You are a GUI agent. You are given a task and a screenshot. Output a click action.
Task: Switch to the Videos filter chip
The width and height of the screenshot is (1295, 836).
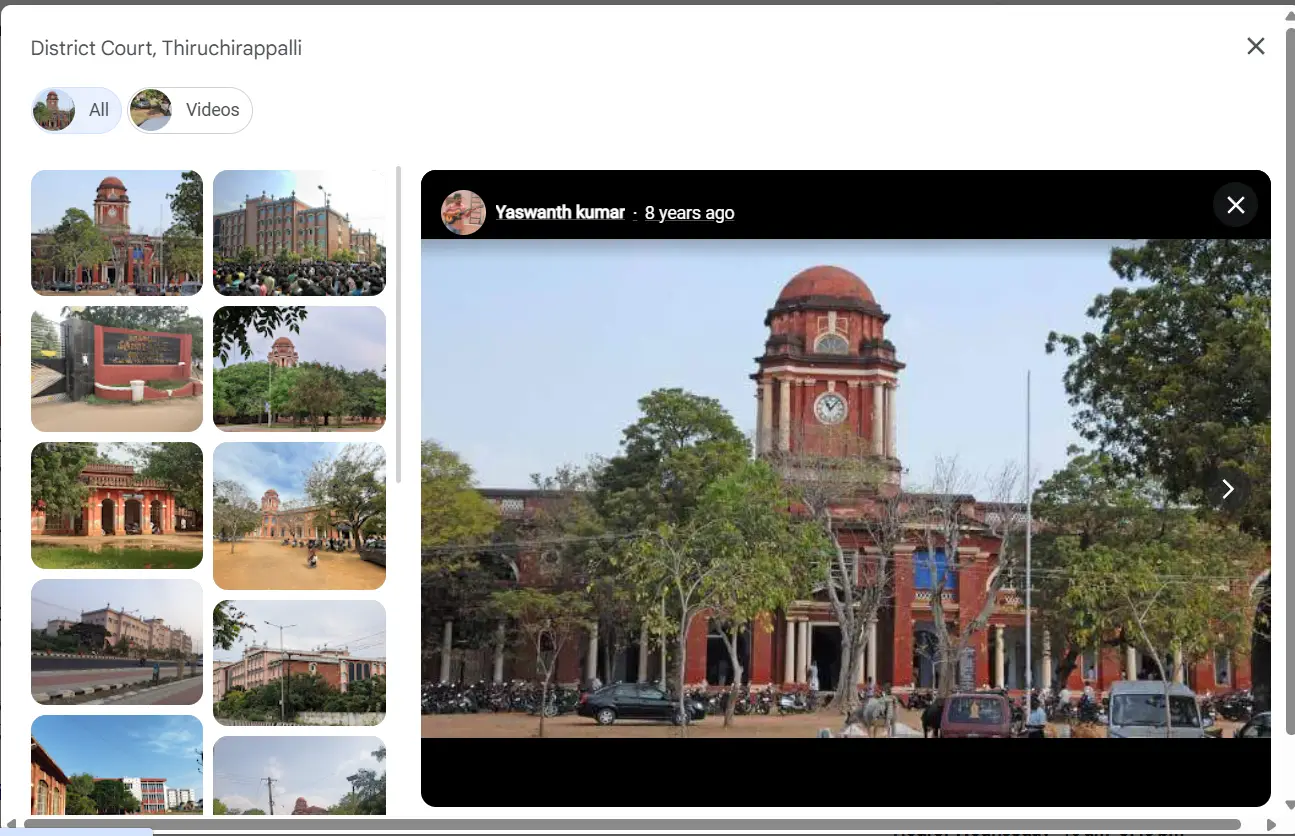point(190,110)
